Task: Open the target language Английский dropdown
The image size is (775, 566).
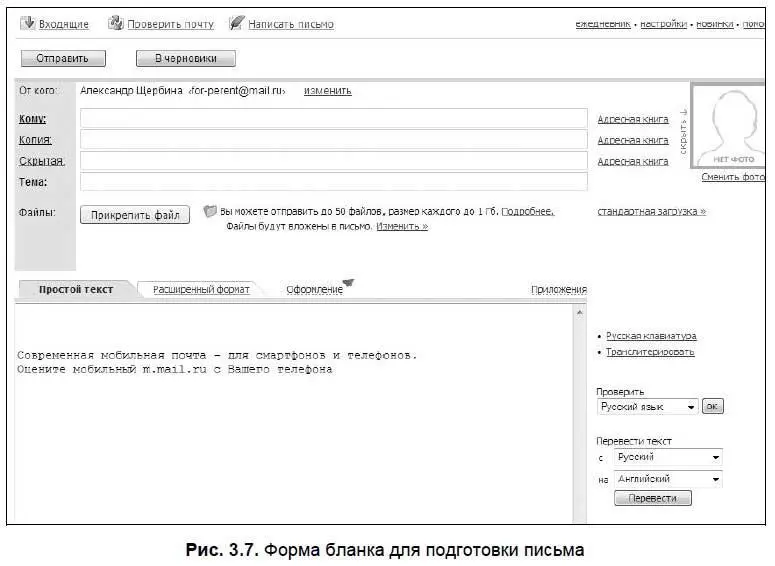Action: pos(668,479)
